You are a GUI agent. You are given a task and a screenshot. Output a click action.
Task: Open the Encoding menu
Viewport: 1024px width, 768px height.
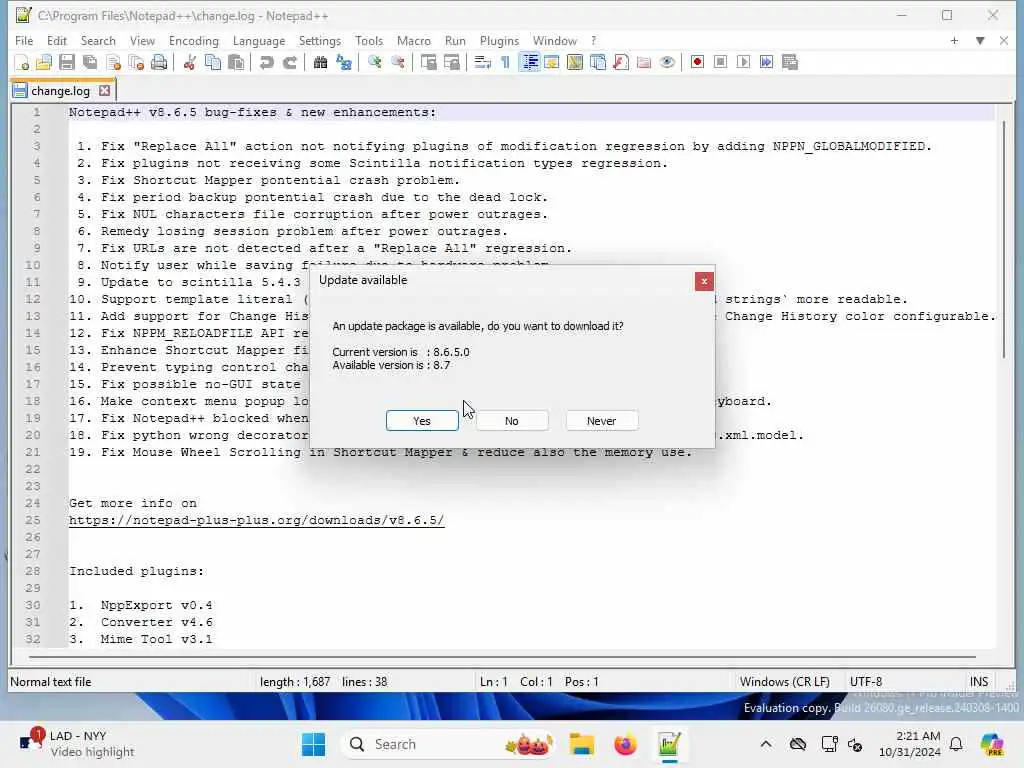pos(194,40)
